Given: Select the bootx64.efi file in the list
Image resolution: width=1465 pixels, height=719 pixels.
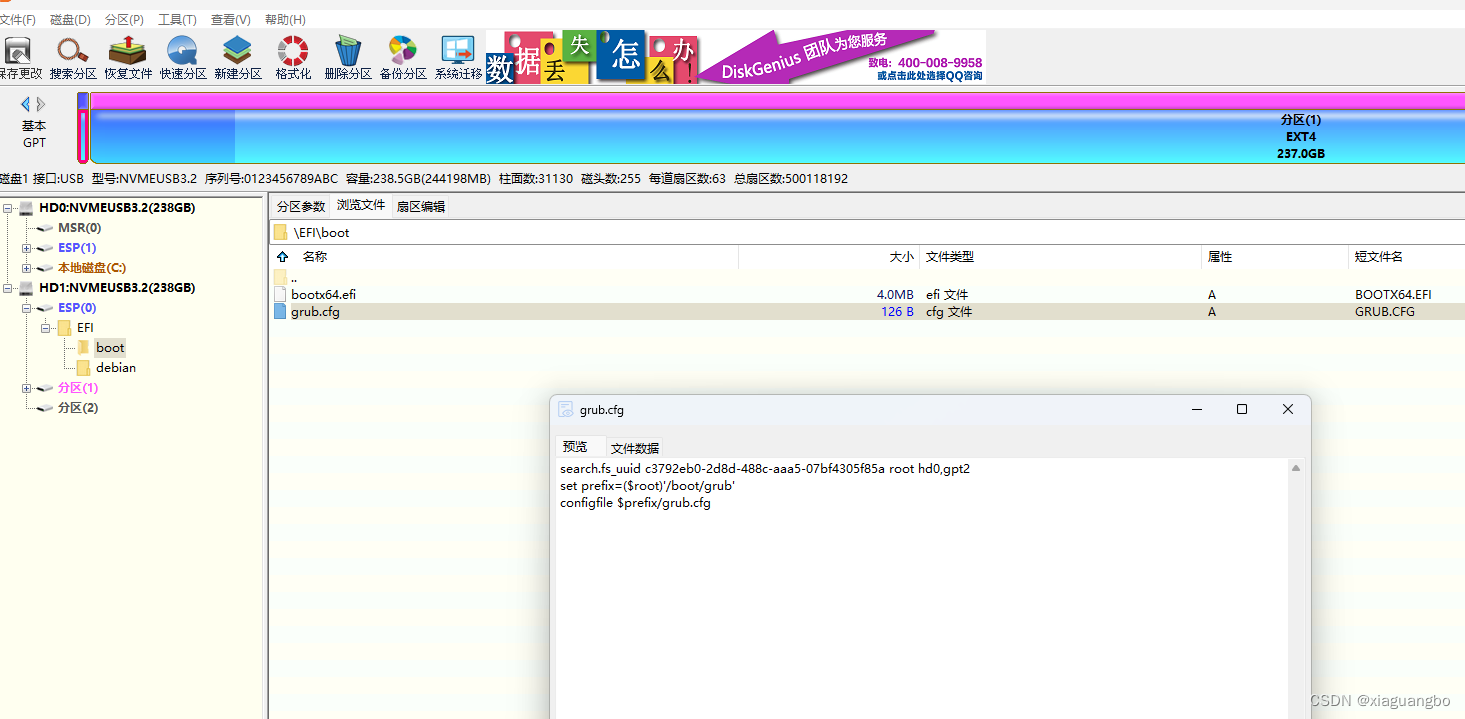Looking at the screenshot, I should (322, 294).
